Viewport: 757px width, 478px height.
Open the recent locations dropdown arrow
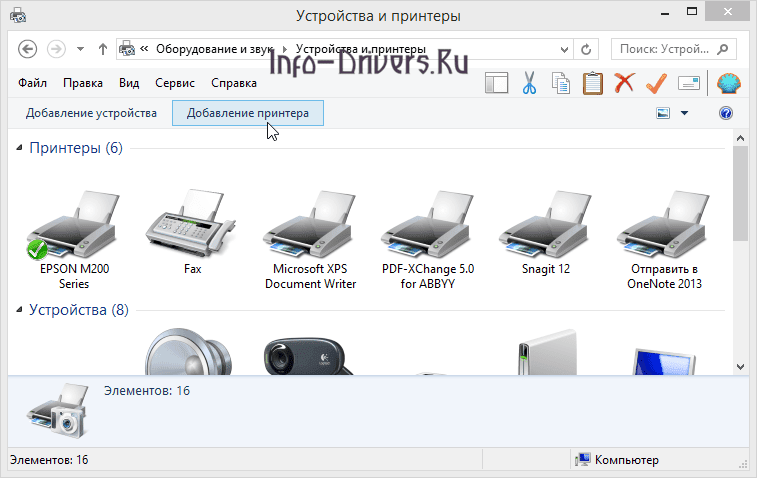pyautogui.click(x=81, y=49)
